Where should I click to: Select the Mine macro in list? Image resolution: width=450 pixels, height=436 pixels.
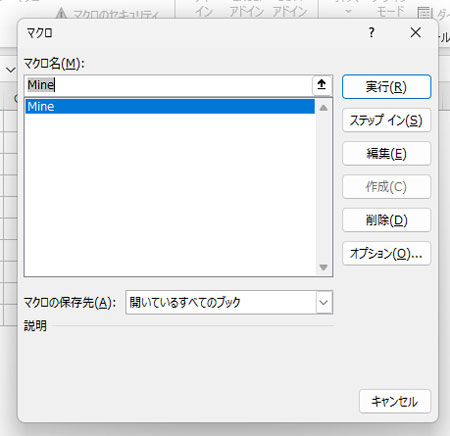(x=170, y=107)
